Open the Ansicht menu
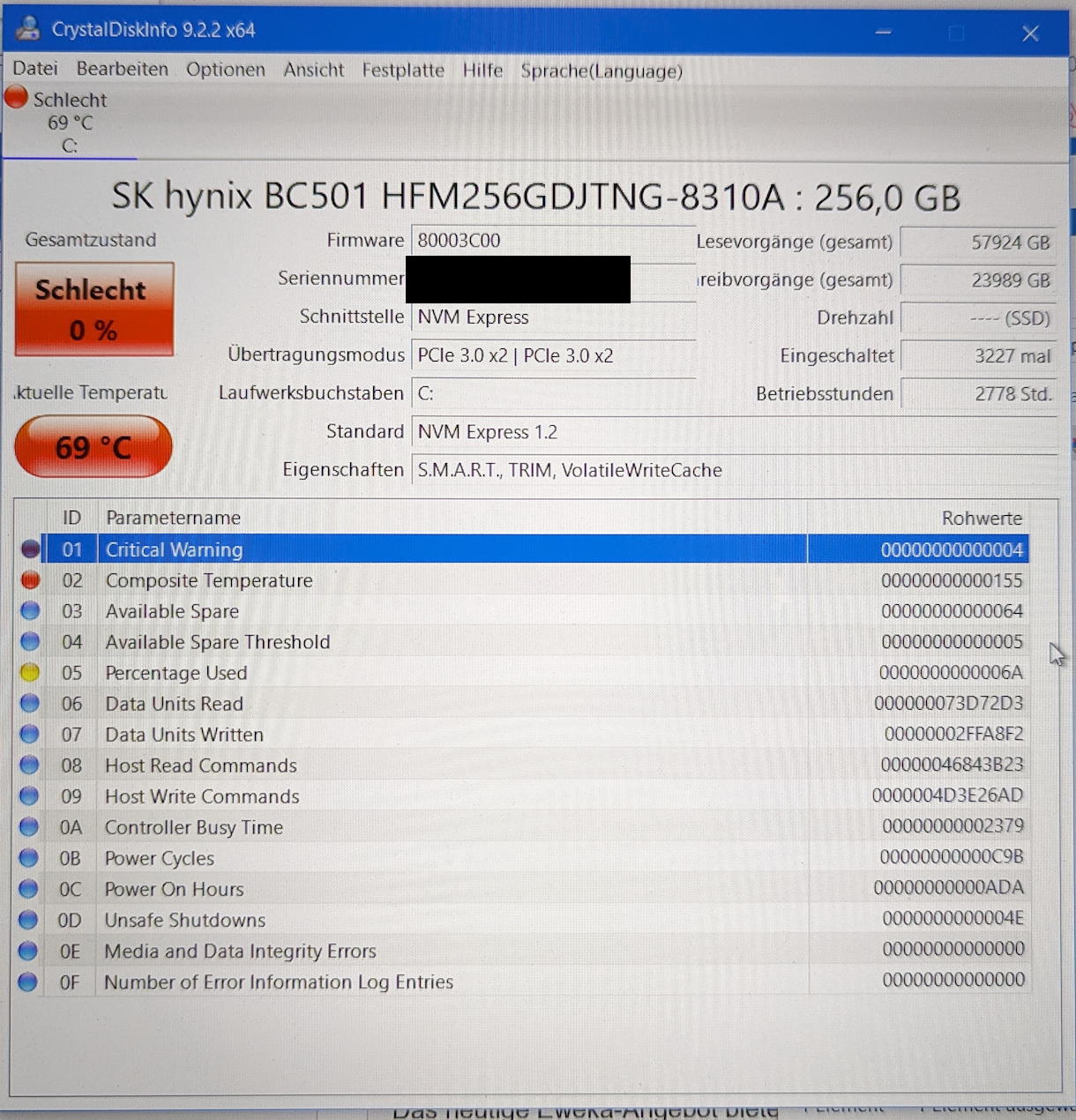Viewport: 1076px width, 1120px height. pos(313,70)
